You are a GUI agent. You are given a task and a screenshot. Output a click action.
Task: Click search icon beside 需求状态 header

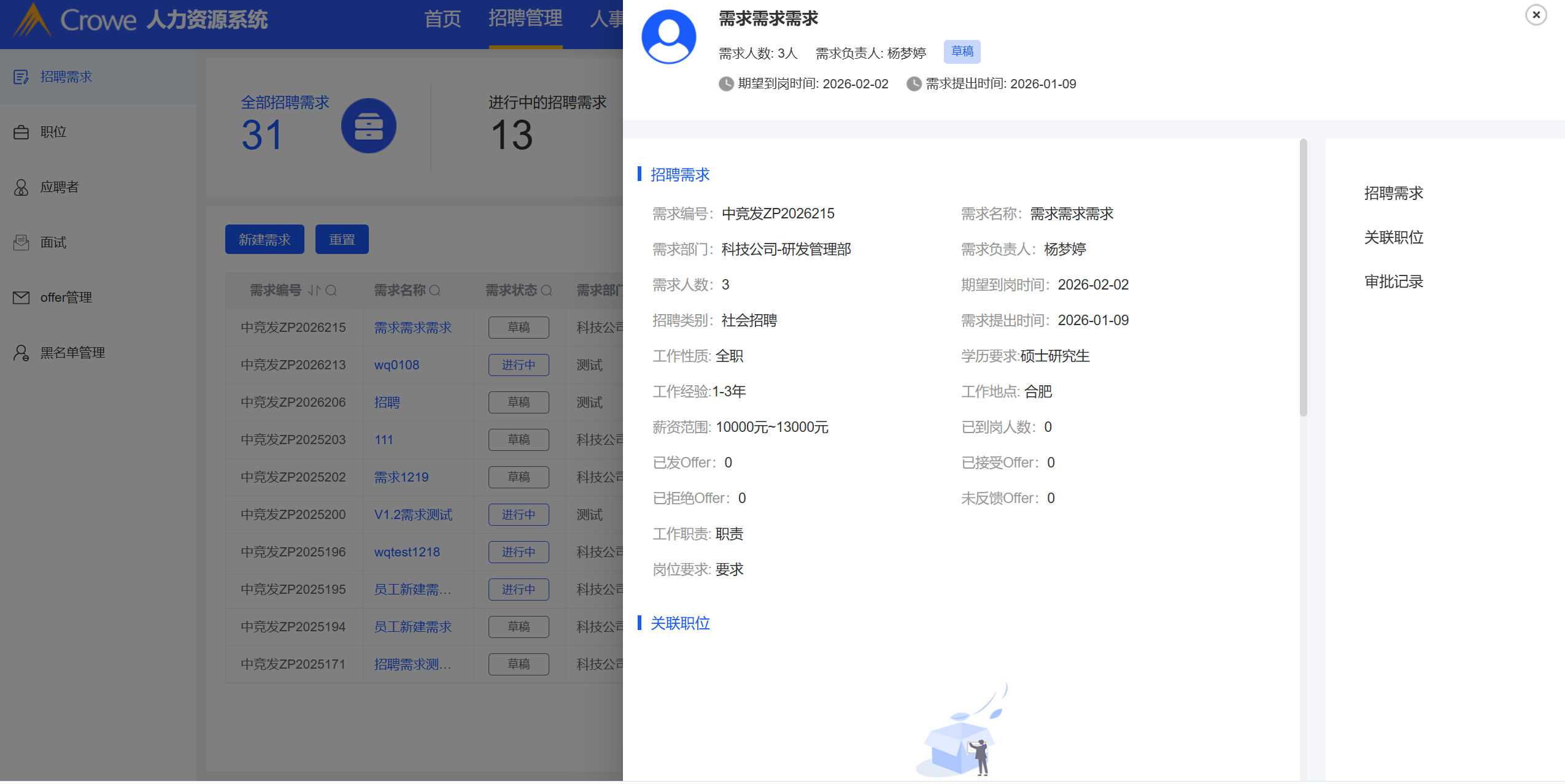(x=546, y=290)
